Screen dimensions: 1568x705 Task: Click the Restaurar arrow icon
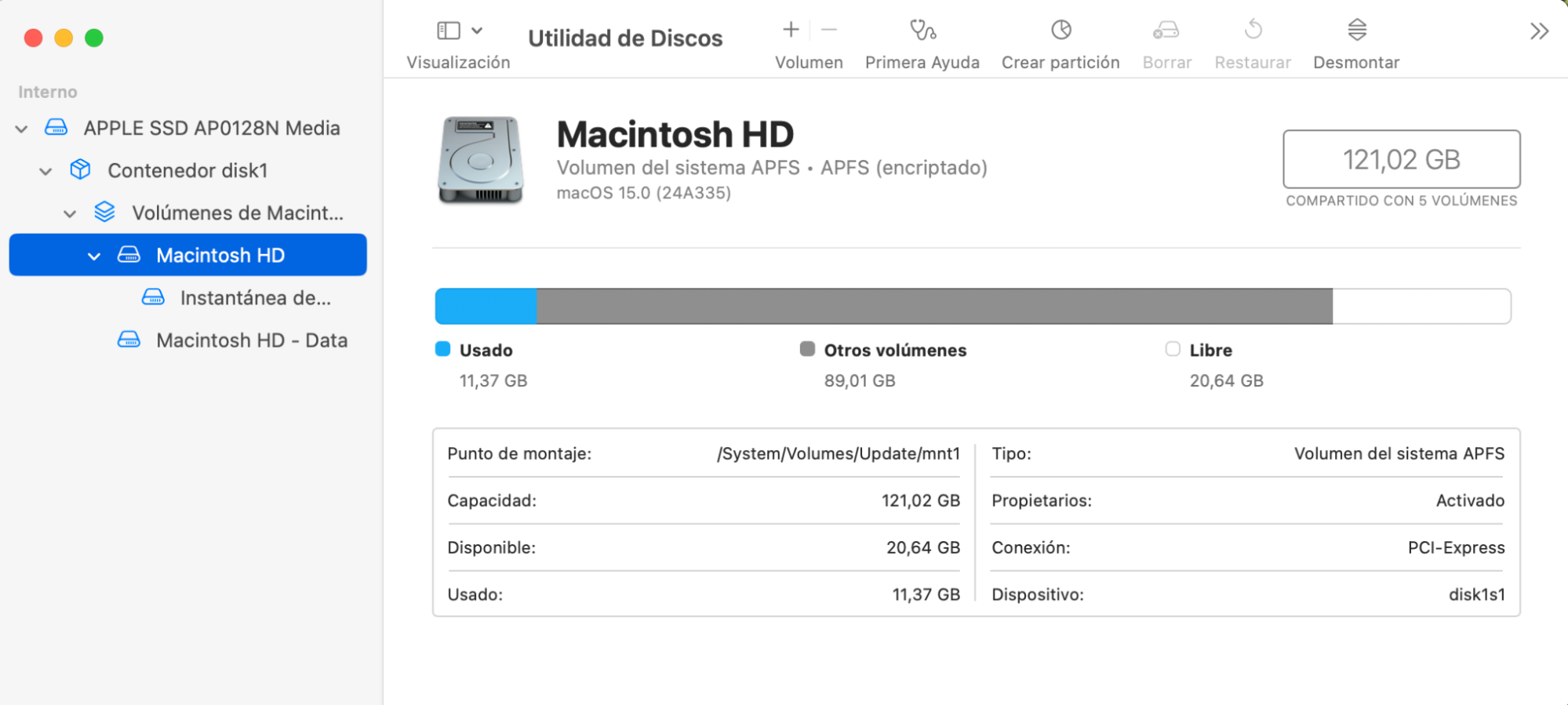1253,29
